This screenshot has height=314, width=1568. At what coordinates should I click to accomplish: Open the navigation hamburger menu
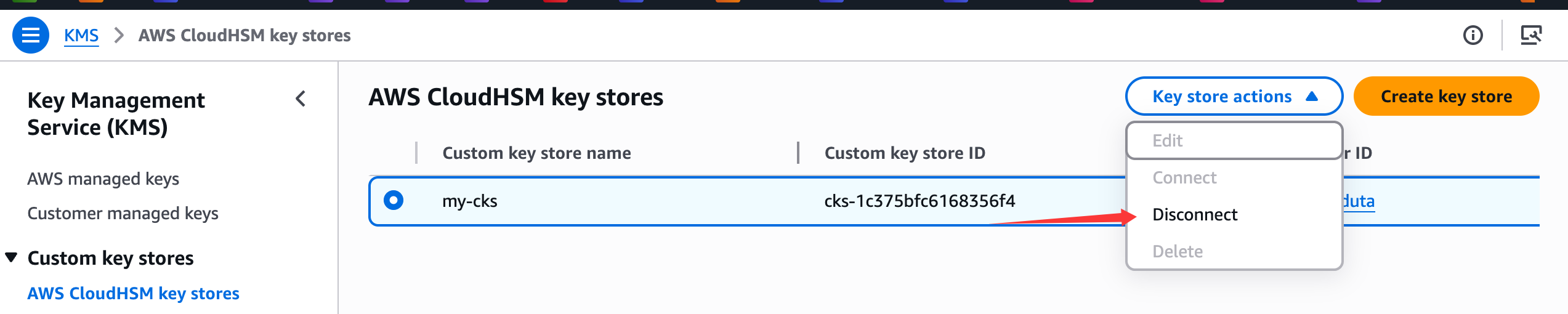[31, 35]
